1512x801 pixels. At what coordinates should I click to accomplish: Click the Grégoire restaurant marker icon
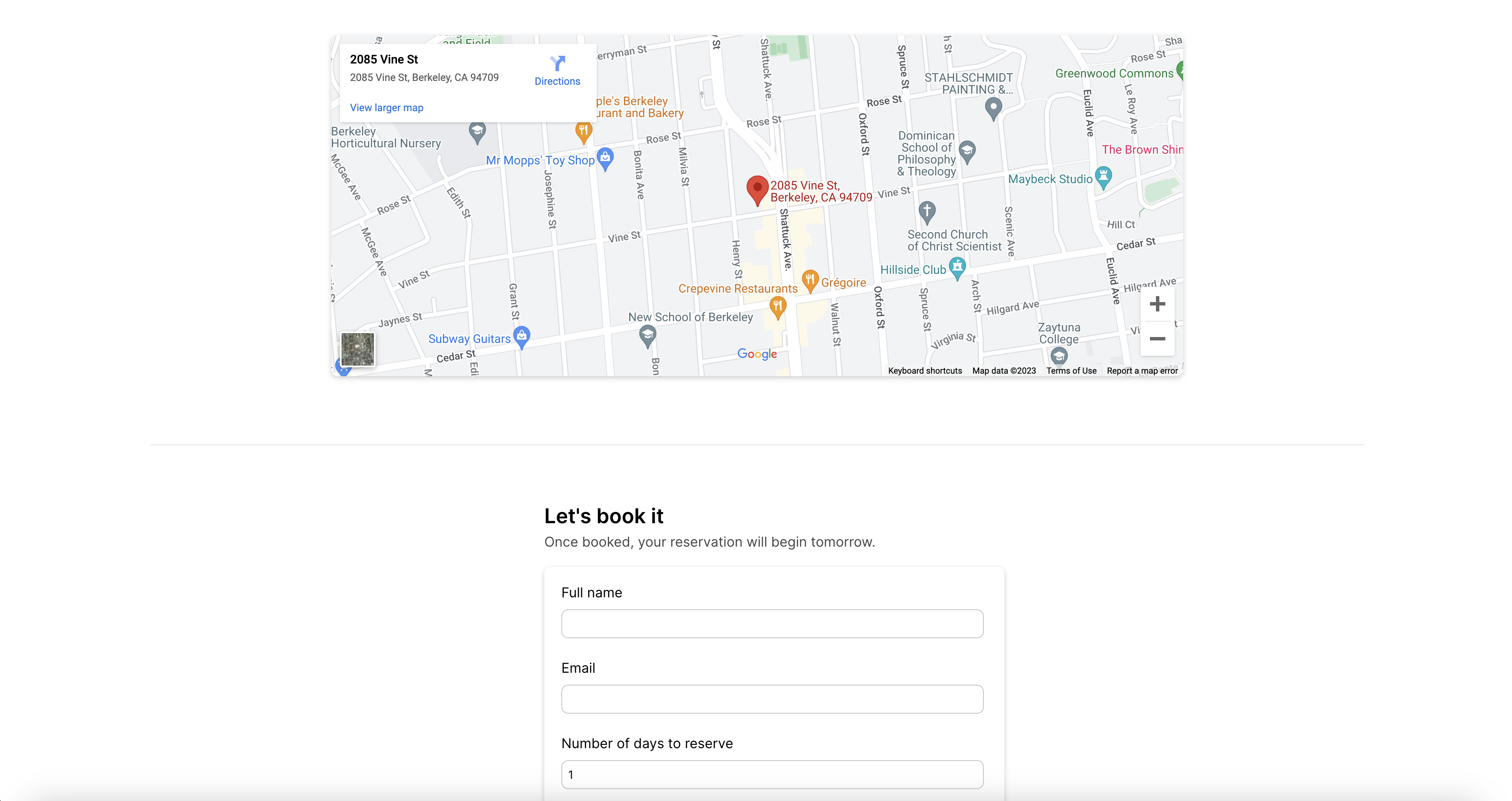tap(810, 280)
